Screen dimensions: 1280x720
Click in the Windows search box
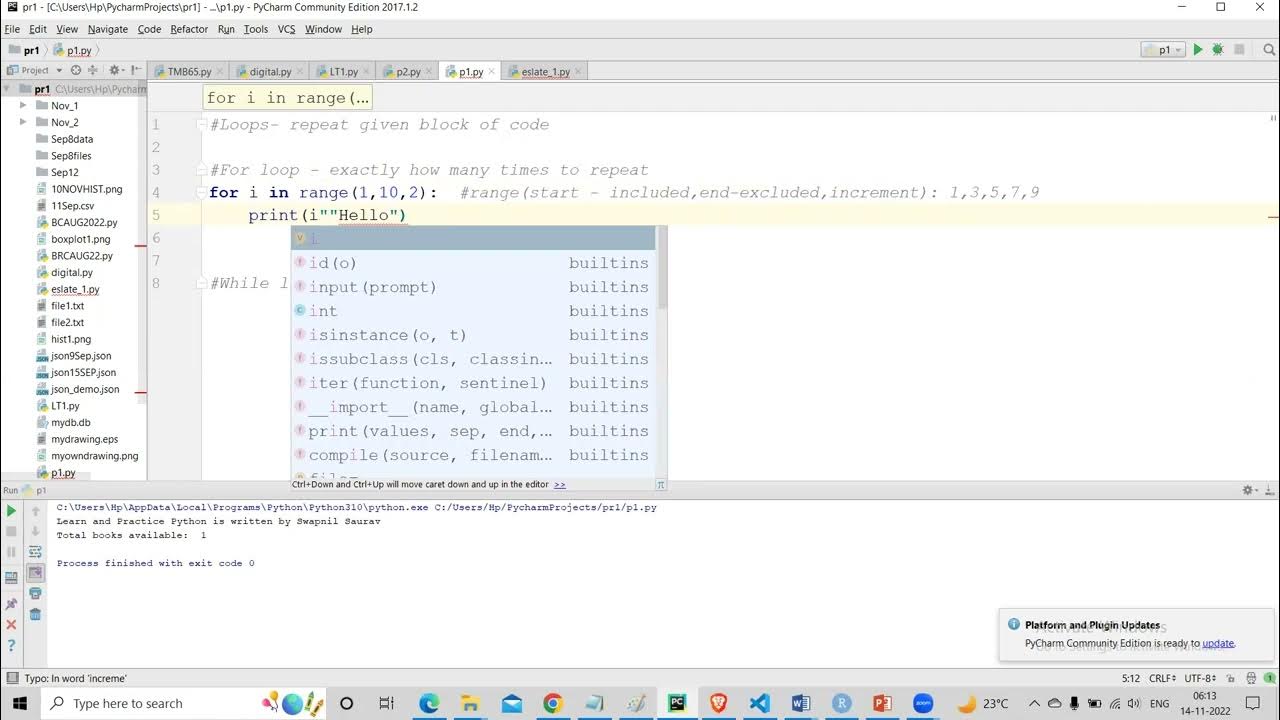pyautogui.click(x=150, y=703)
